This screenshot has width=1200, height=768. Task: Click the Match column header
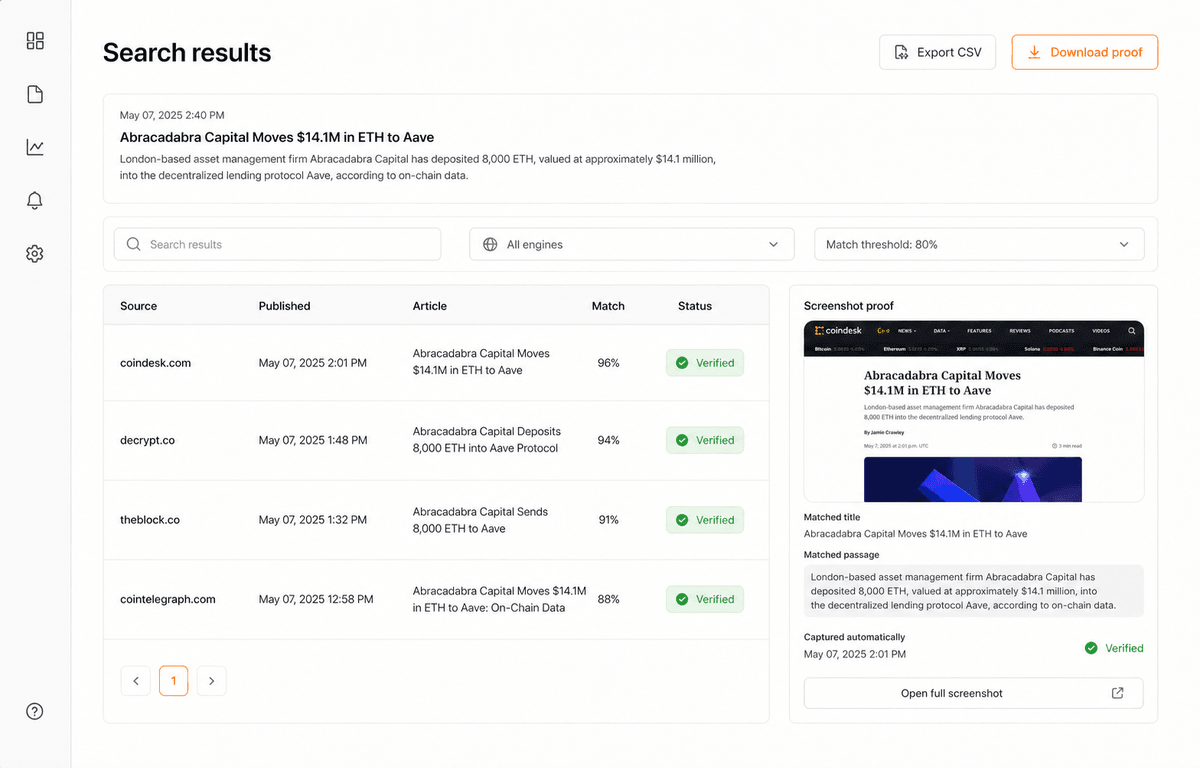tap(608, 306)
